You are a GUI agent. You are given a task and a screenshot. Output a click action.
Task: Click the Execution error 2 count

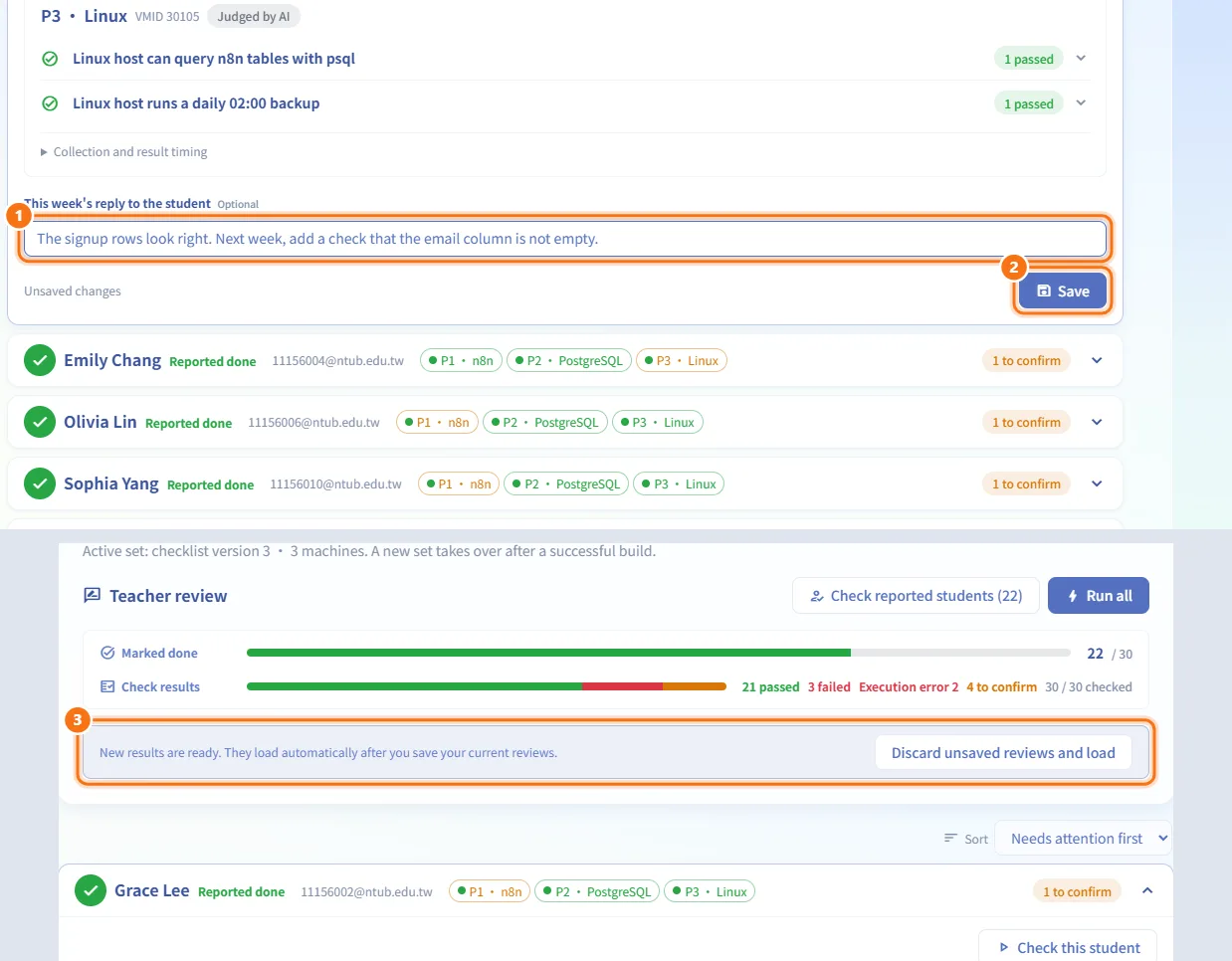(x=909, y=686)
